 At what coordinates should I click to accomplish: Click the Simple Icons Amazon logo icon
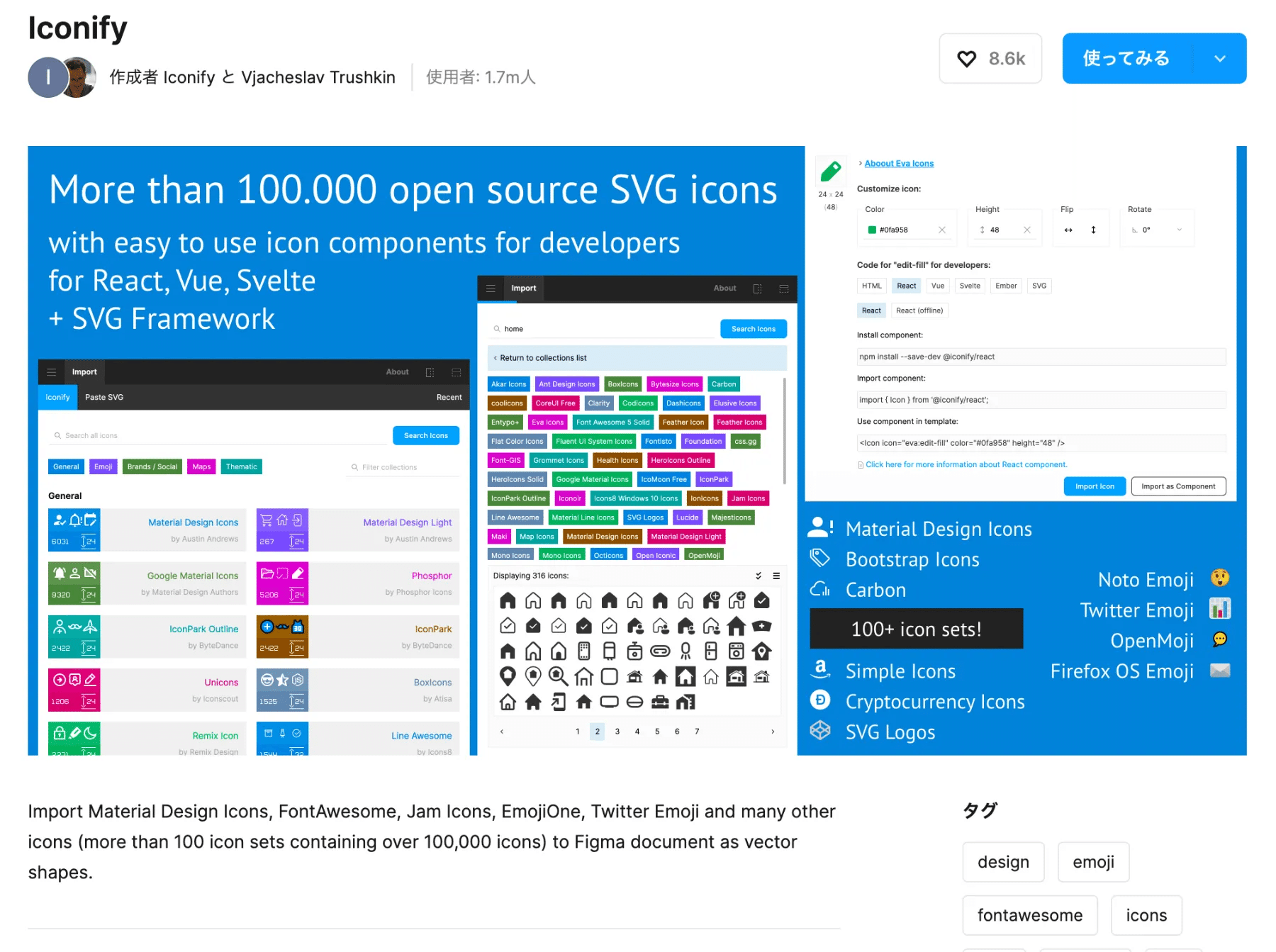[x=820, y=670]
